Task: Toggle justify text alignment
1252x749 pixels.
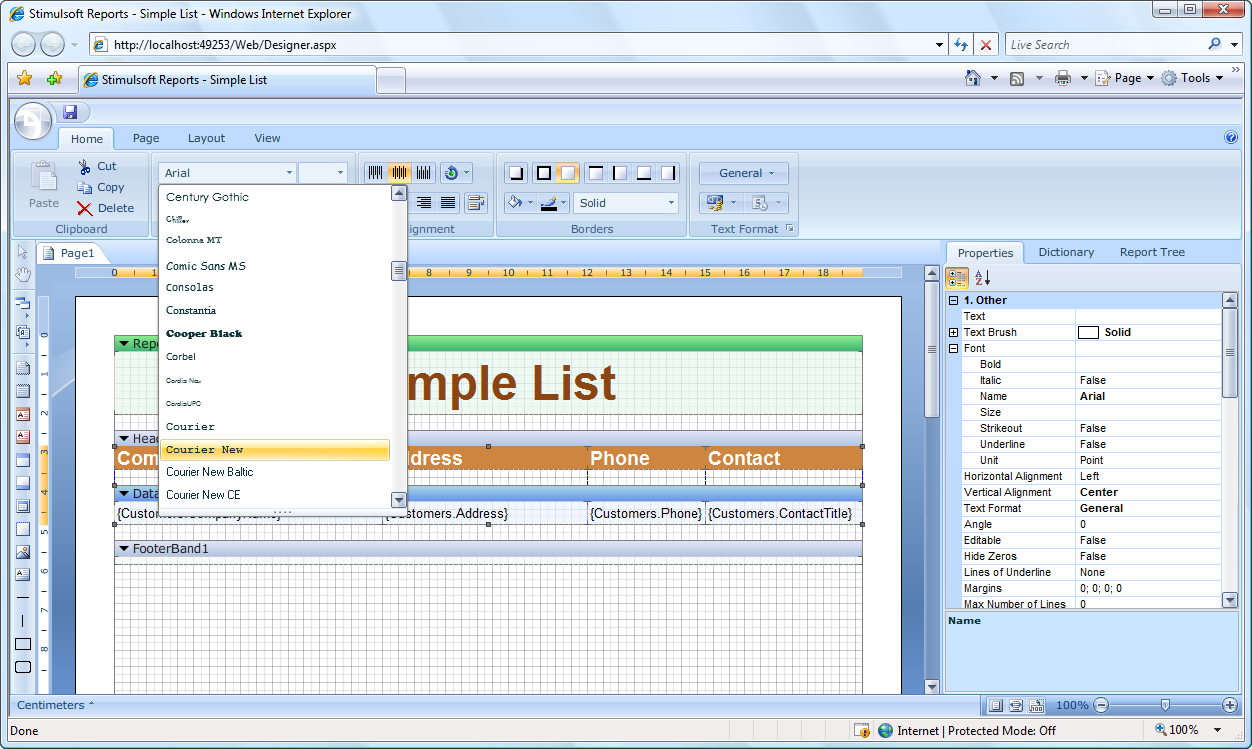Action: click(x=449, y=203)
